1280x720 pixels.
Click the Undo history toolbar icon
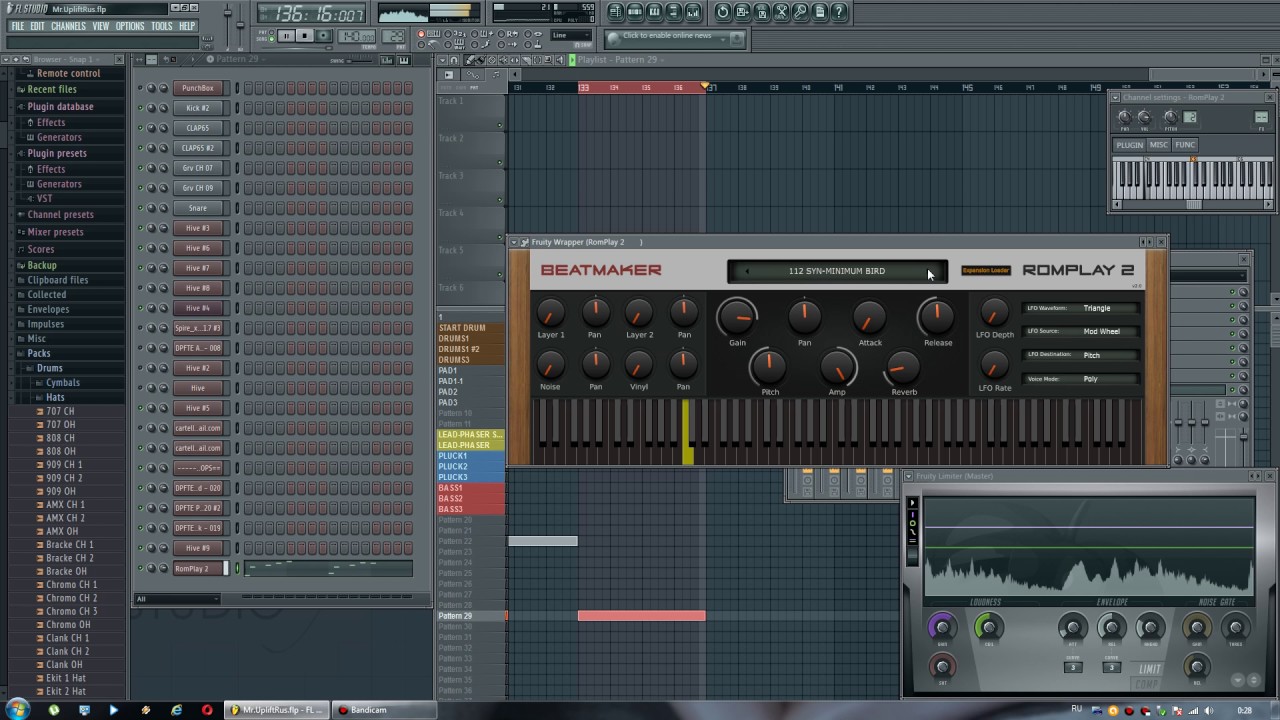coord(723,12)
